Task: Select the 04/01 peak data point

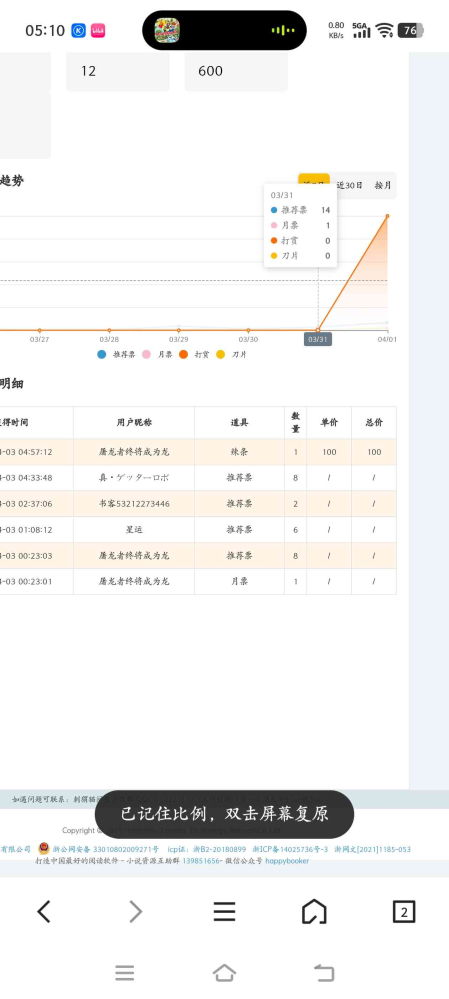Action: [387, 216]
